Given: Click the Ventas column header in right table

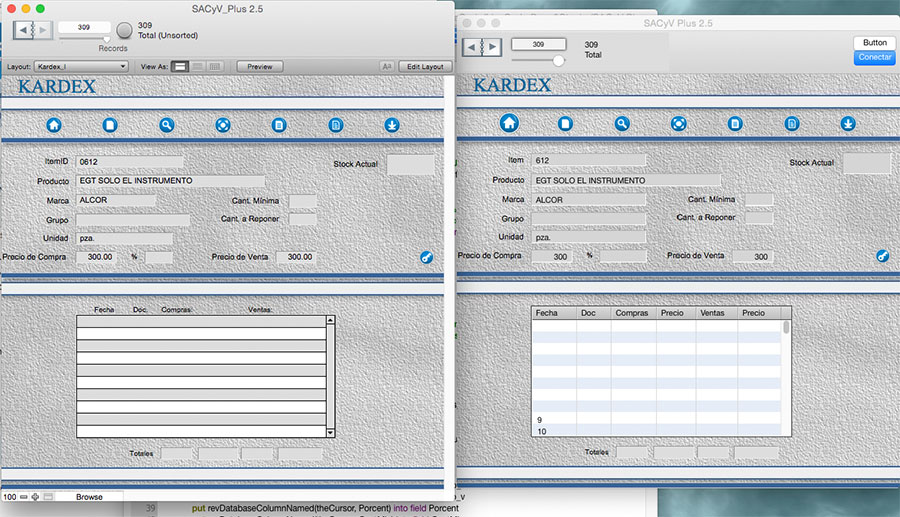Looking at the screenshot, I should 712,313.
